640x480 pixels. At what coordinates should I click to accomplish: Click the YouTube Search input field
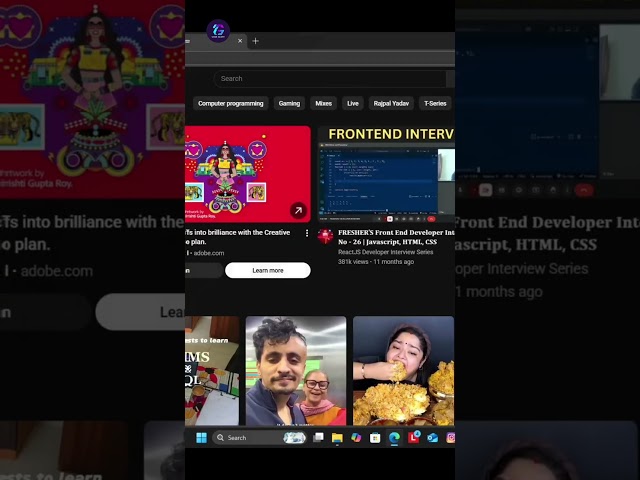(330, 78)
